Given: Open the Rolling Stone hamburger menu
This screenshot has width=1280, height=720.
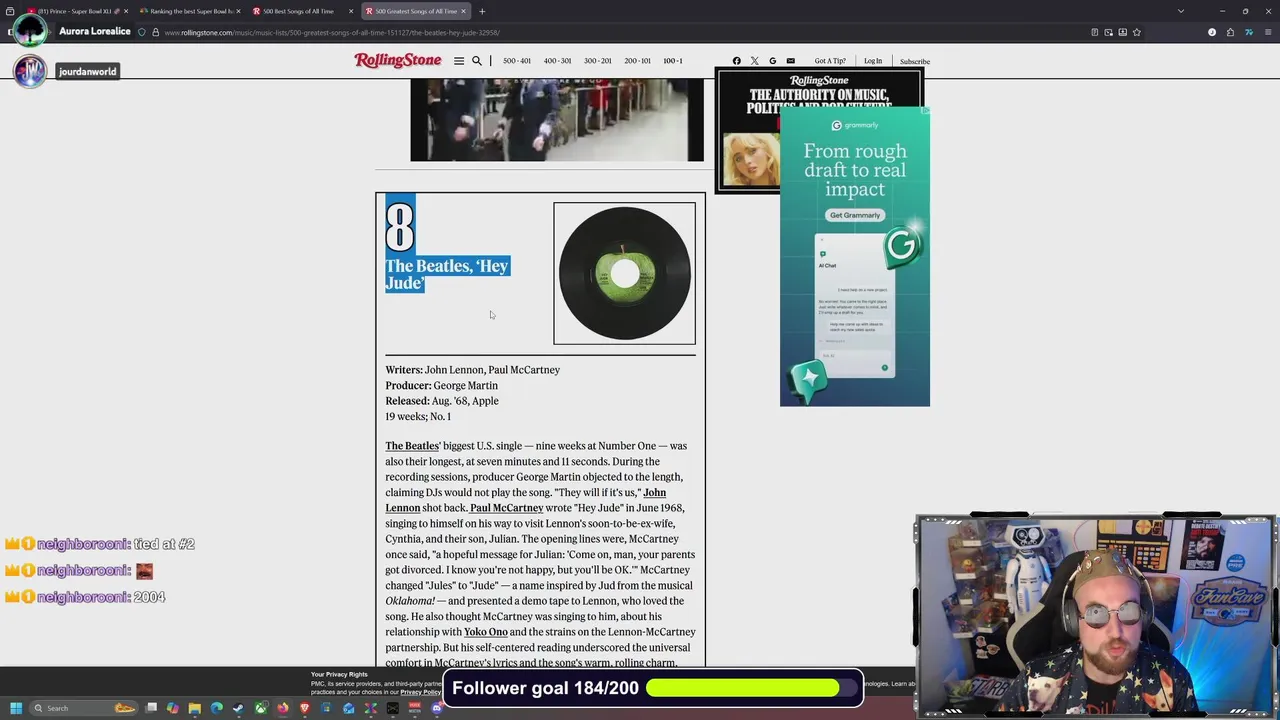Looking at the screenshot, I should click(x=459, y=61).
